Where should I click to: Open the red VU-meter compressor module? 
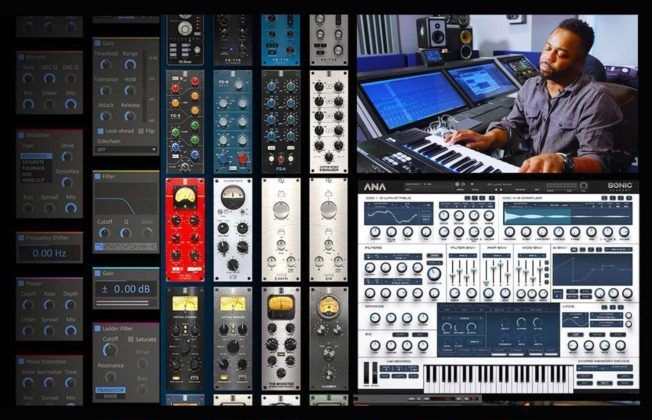pyautogui.click(x=185, y=230)
